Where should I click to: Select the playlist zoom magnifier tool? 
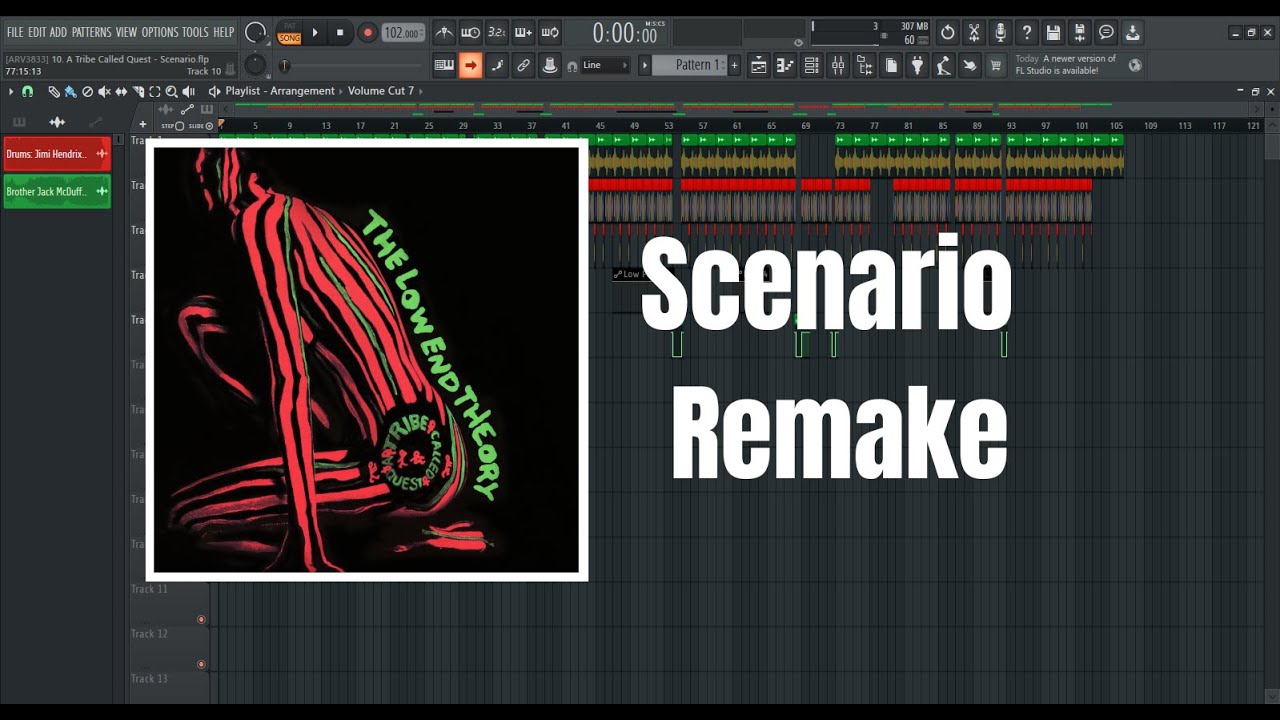(x=172, y=91)
